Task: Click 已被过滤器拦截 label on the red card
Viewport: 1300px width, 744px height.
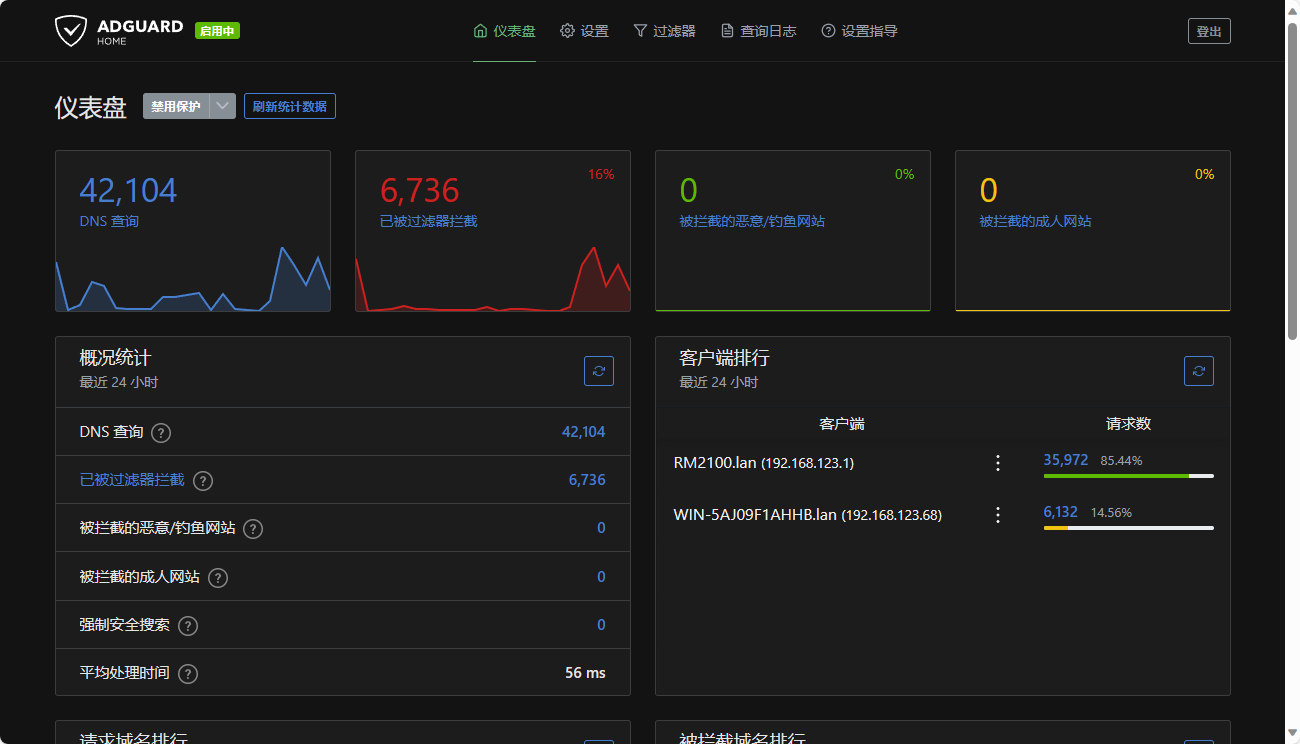Action: [x=429, y=221]
